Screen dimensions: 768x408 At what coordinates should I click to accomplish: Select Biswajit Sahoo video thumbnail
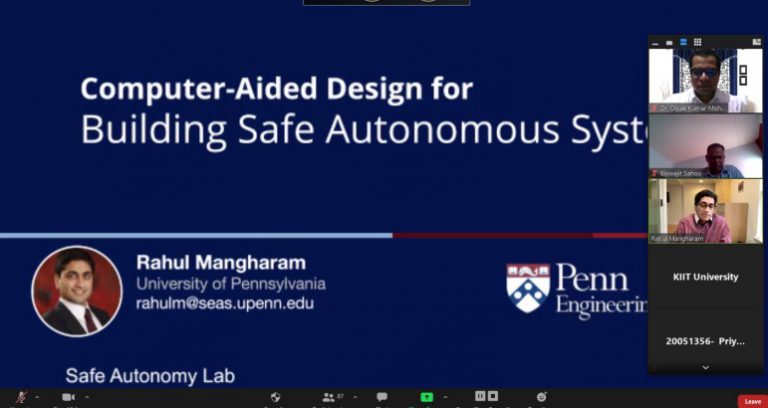706,146
